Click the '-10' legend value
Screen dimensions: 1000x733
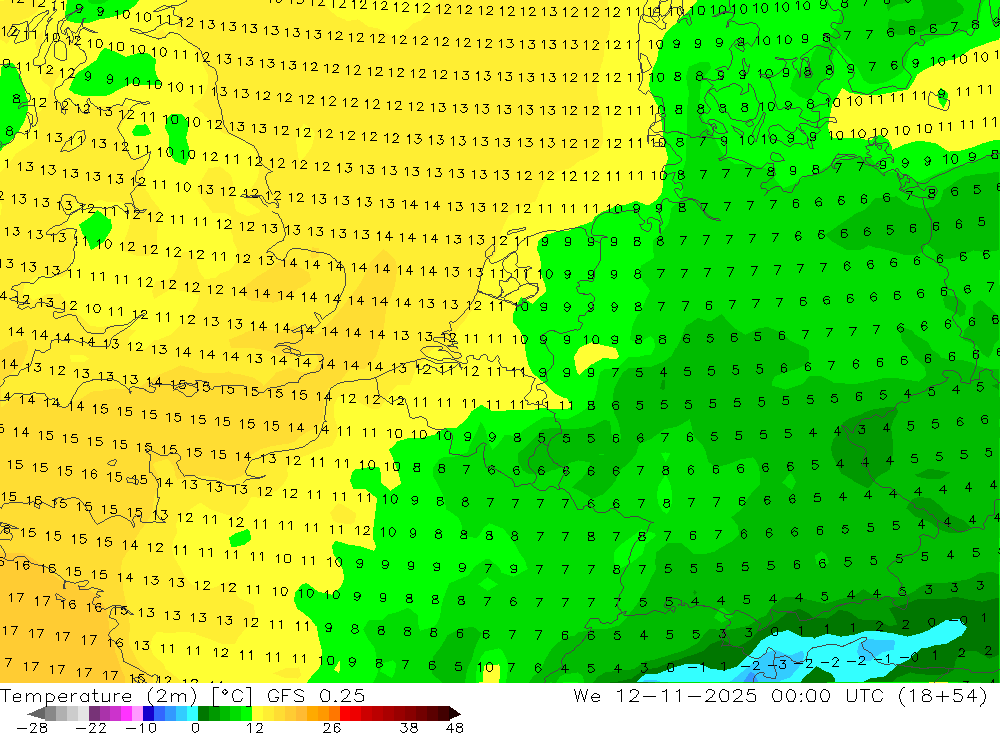click(x=141, y=728)
